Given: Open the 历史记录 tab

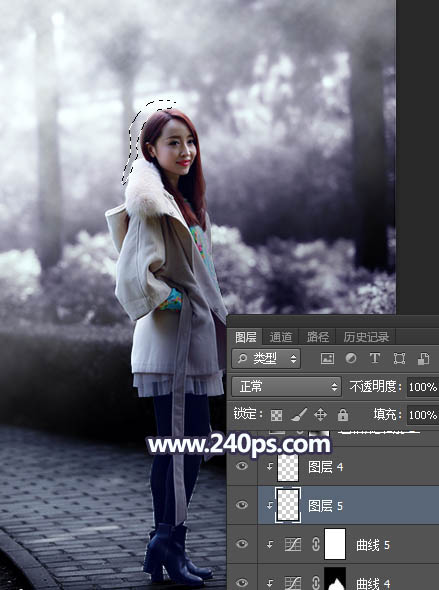Looking at the screenshot, I should [366, 337].
